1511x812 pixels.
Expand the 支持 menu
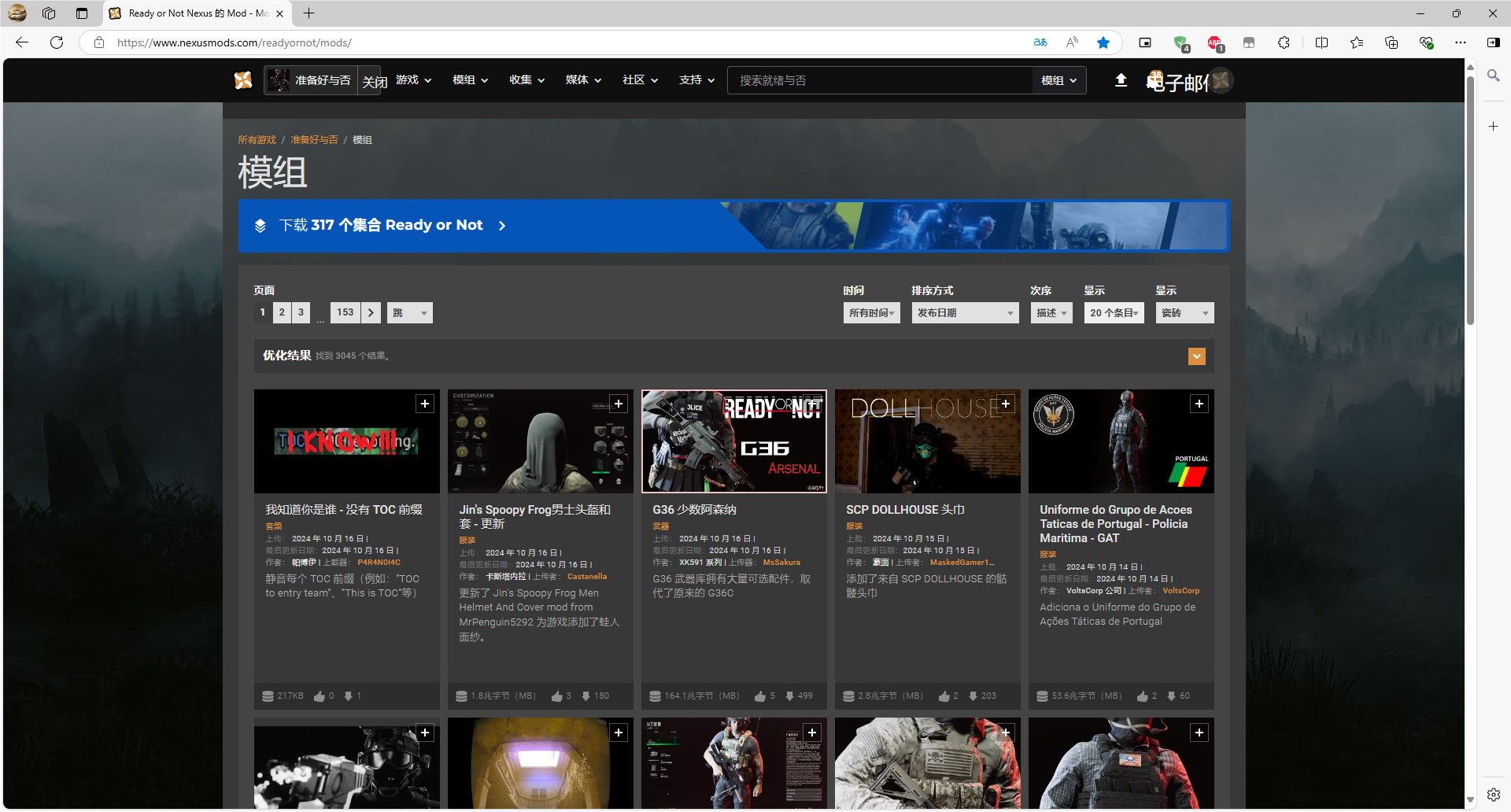(696, 80)
